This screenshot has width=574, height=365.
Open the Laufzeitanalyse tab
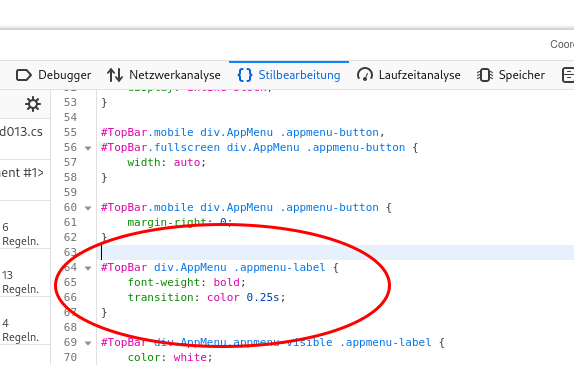409,75
